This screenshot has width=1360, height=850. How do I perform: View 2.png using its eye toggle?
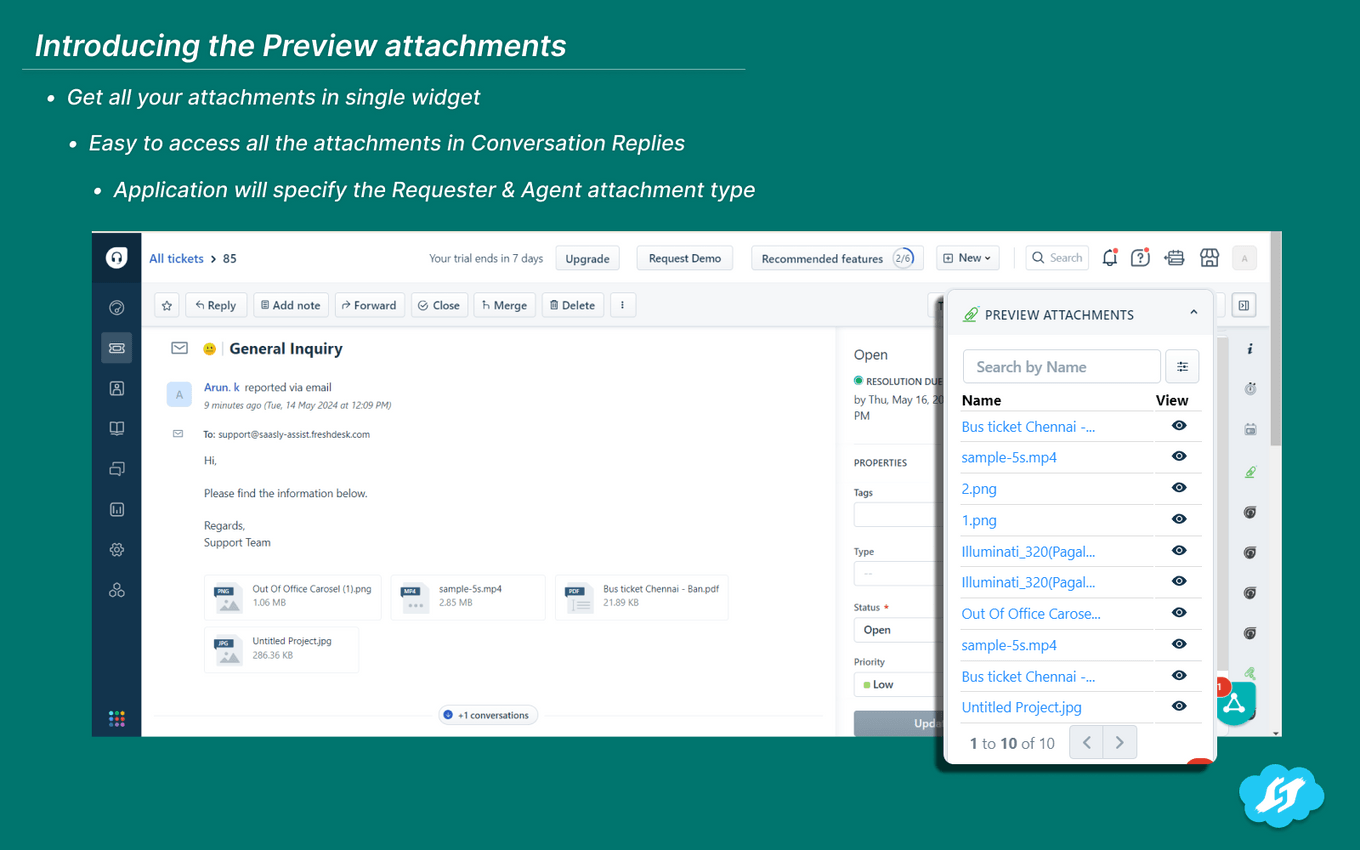point(1178,488)
